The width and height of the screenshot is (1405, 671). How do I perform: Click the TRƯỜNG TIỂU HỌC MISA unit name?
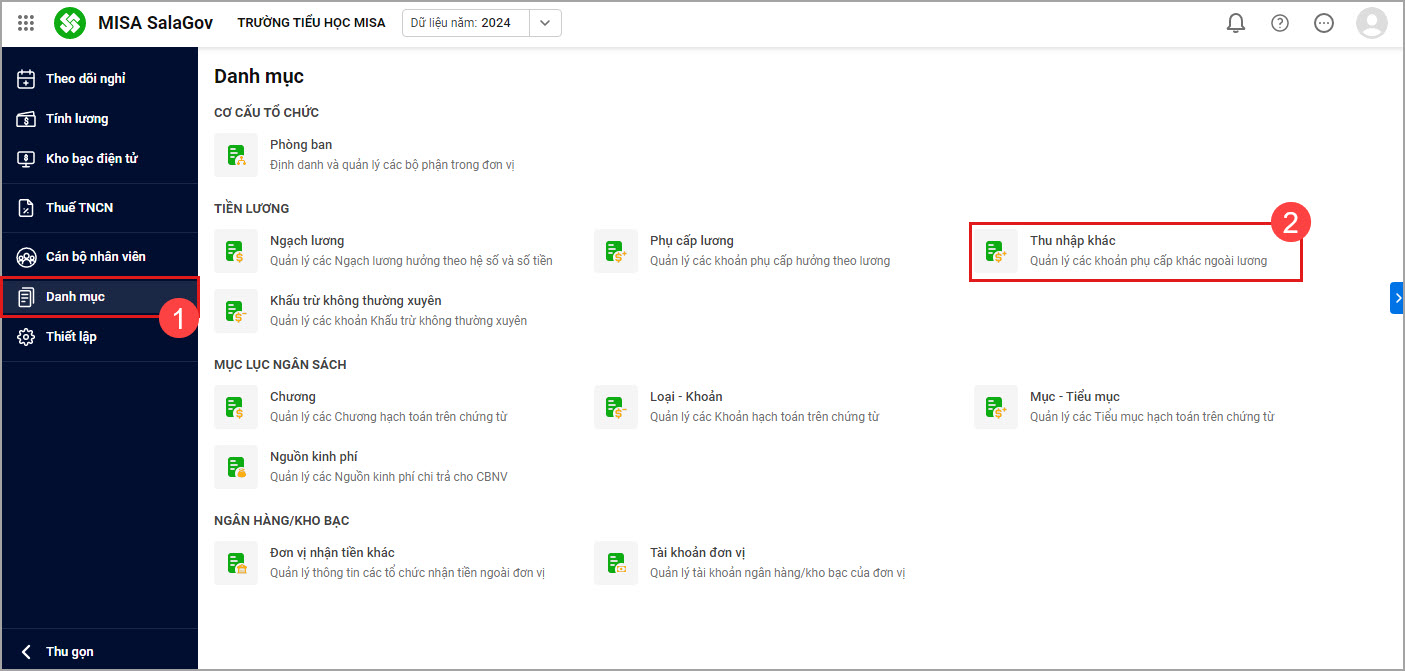coord(311,23)
